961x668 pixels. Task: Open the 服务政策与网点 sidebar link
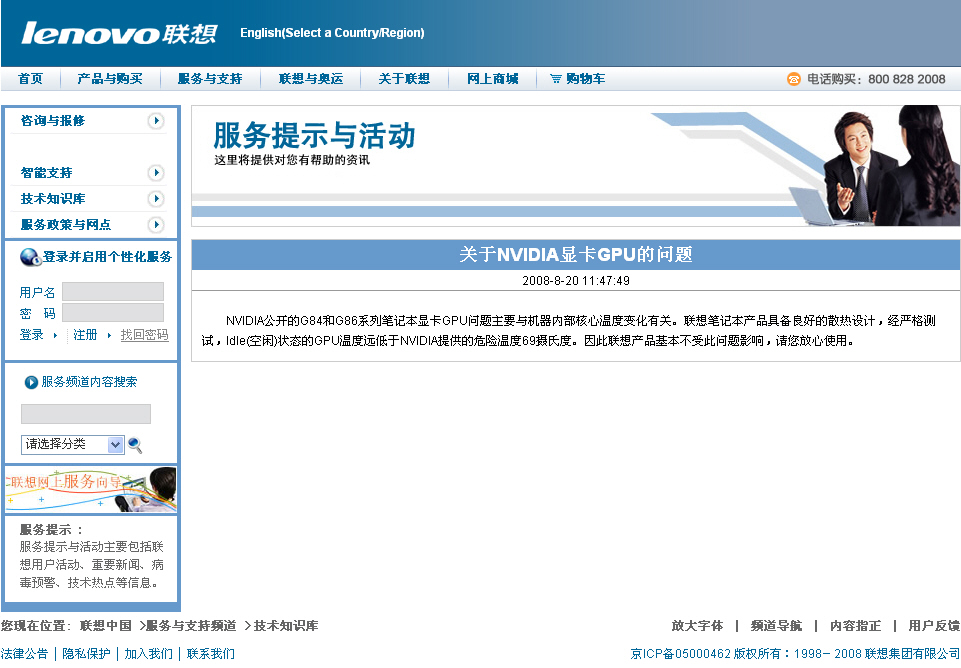[66, 224]
